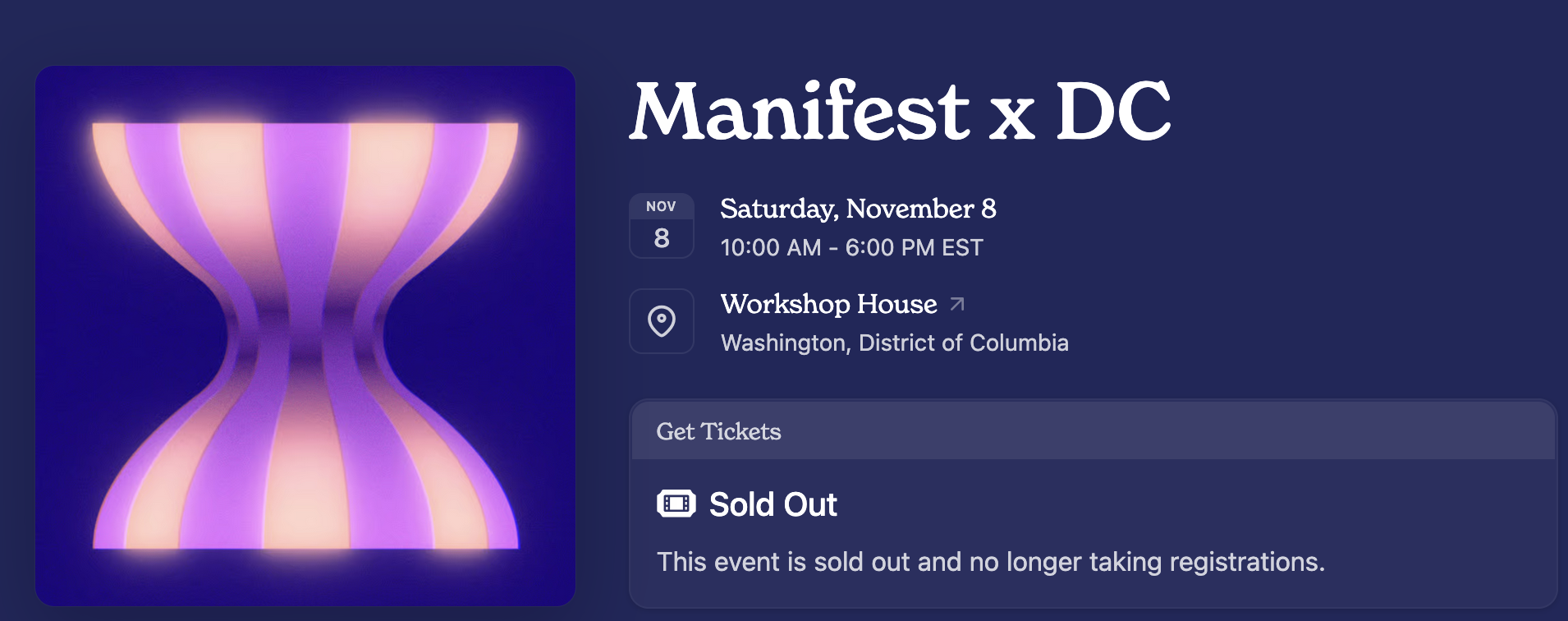Click the Manifest x DC event title
Image resolution: width=1568 pixels, height=621 pixels.
pyautogui.click(x=900, y=111)
